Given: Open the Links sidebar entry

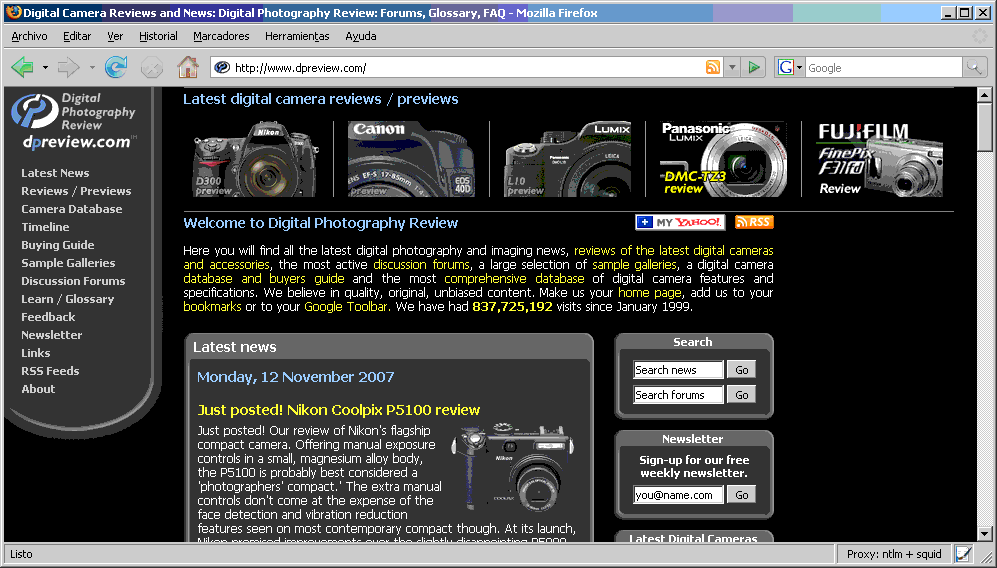Looking at the screenshot, I should [36, 353].
